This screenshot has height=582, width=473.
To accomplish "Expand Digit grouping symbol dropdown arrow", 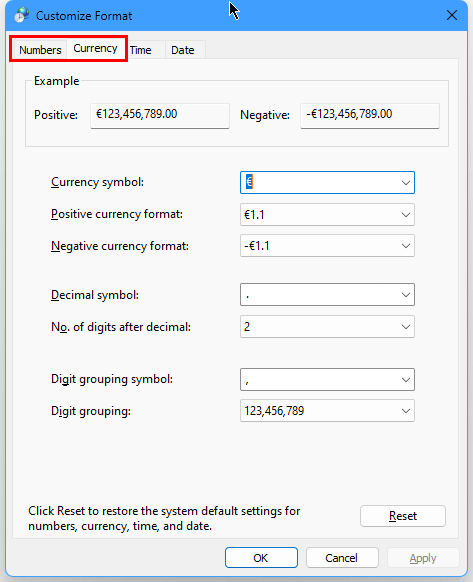I will point(405,380).
